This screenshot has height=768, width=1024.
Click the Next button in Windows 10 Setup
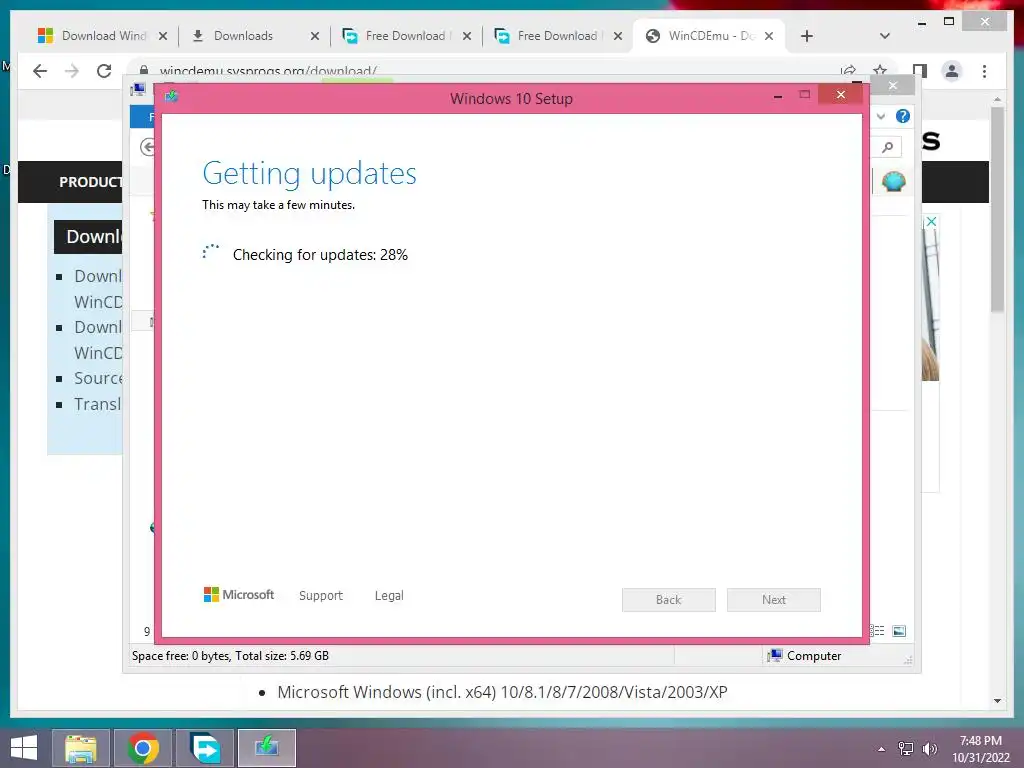[774, 600]
